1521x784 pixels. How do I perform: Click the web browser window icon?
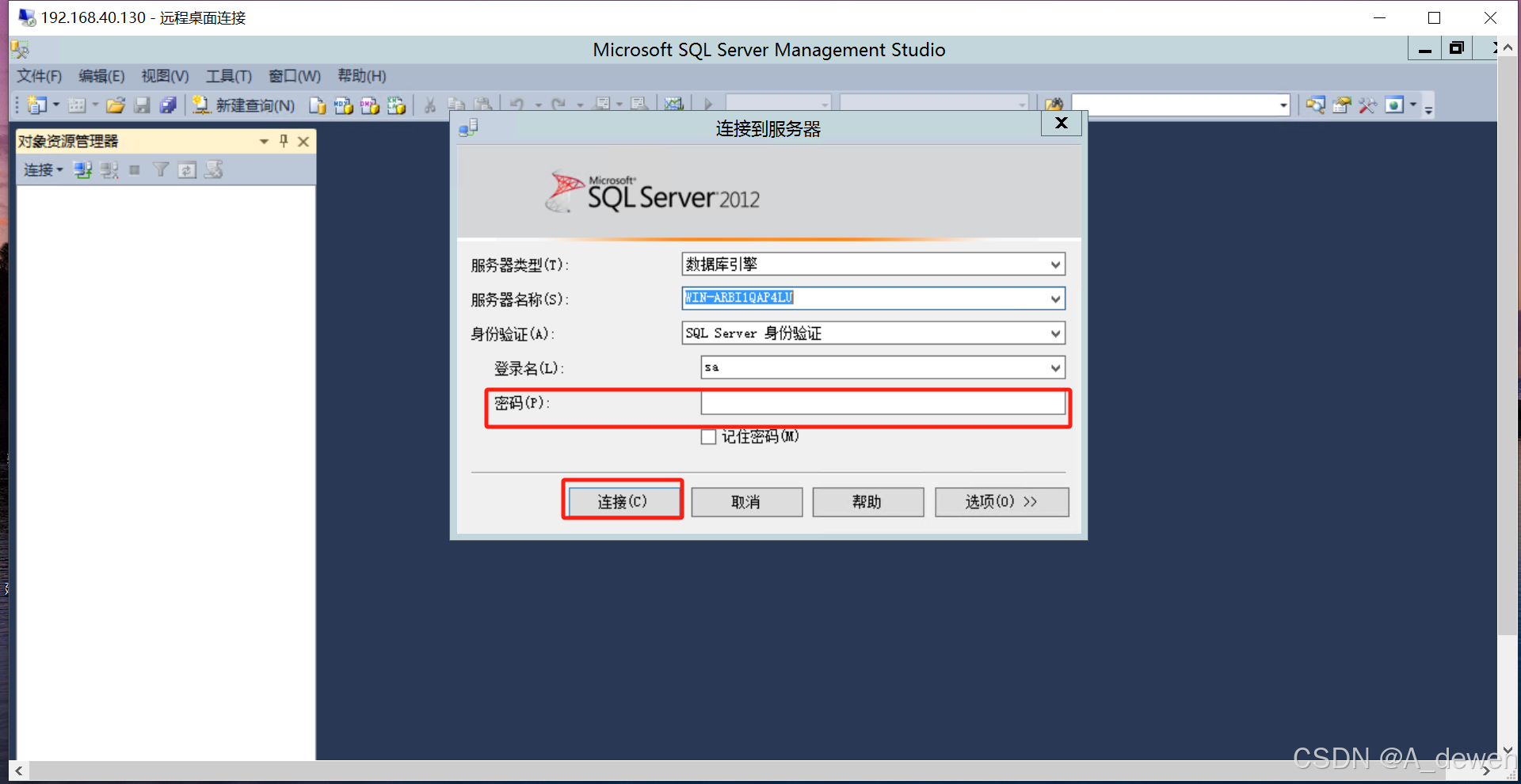coord(1394,105)
